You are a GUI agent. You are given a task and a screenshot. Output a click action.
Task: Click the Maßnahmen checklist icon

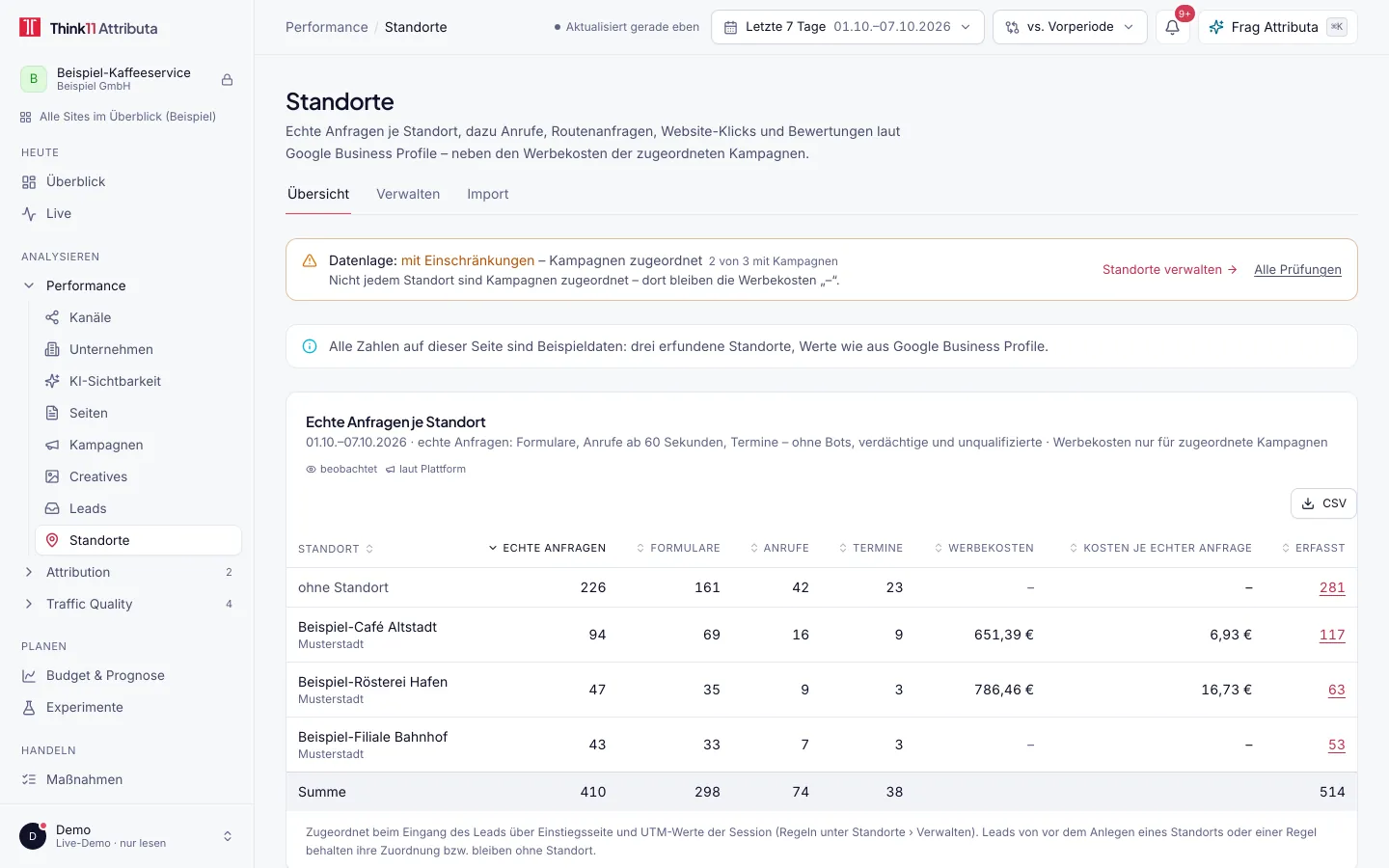click(29, 779)
